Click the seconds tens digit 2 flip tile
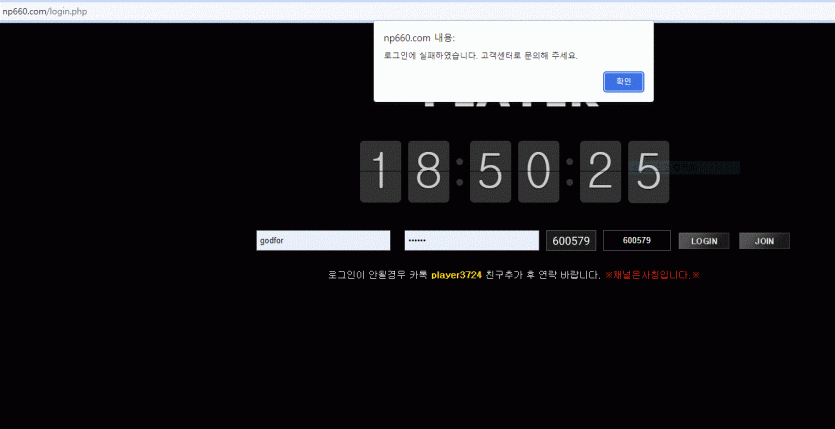This screenshot has height=429, width=835. (600, 172)
